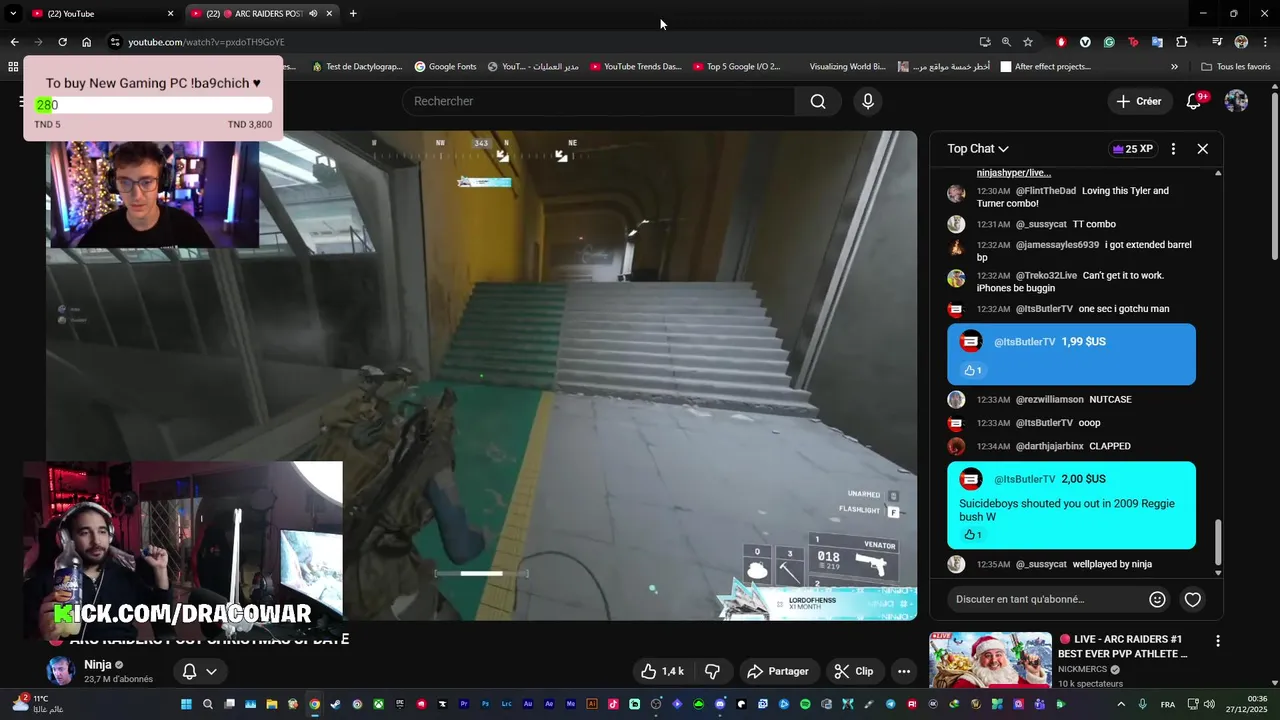Like ItsButlerTV's 1,99 $US Super Chat

(x=972, y=370)
